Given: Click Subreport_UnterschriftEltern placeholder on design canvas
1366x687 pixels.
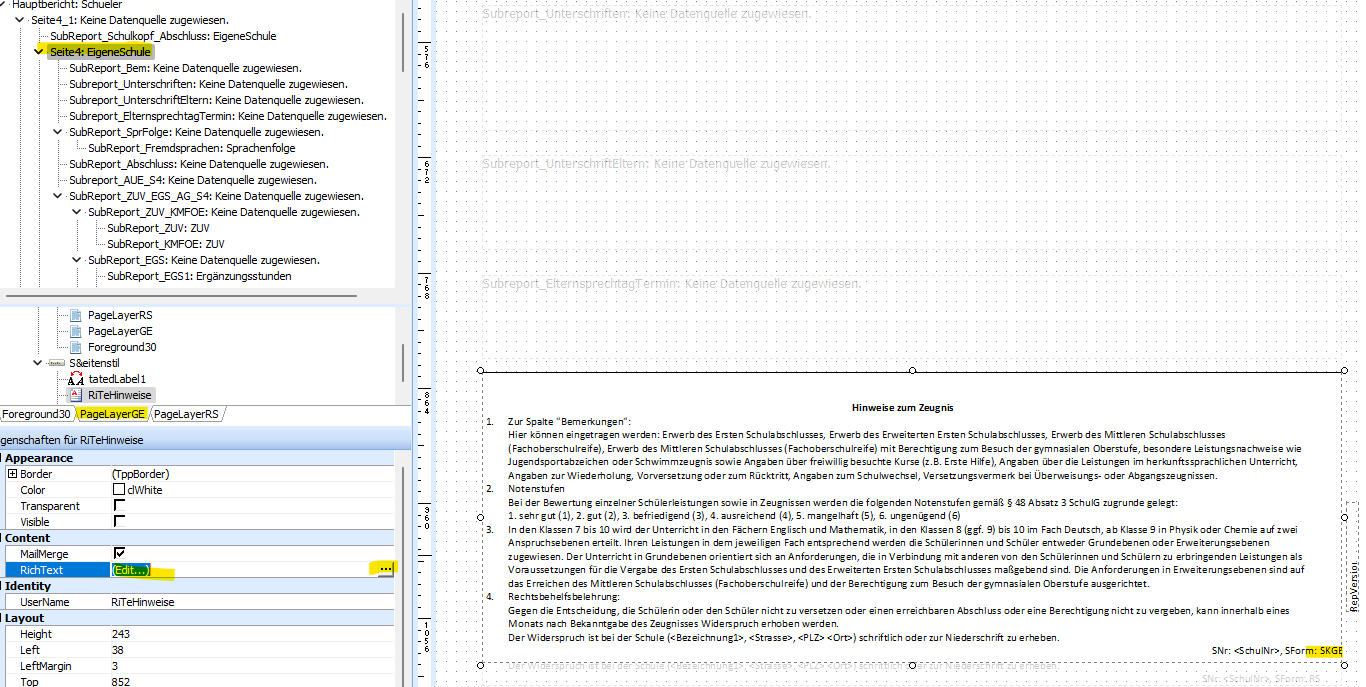Looking at the screenshot, I should (x=656, y=163).
